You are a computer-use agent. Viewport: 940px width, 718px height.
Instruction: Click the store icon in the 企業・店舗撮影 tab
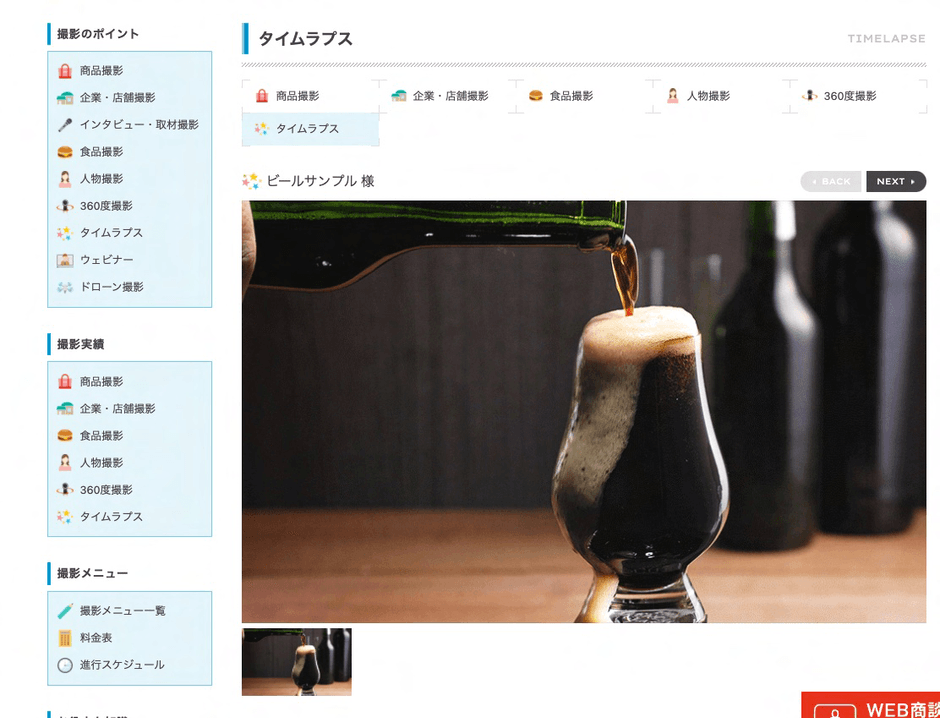pyautogui.click(x=399, y=96)
